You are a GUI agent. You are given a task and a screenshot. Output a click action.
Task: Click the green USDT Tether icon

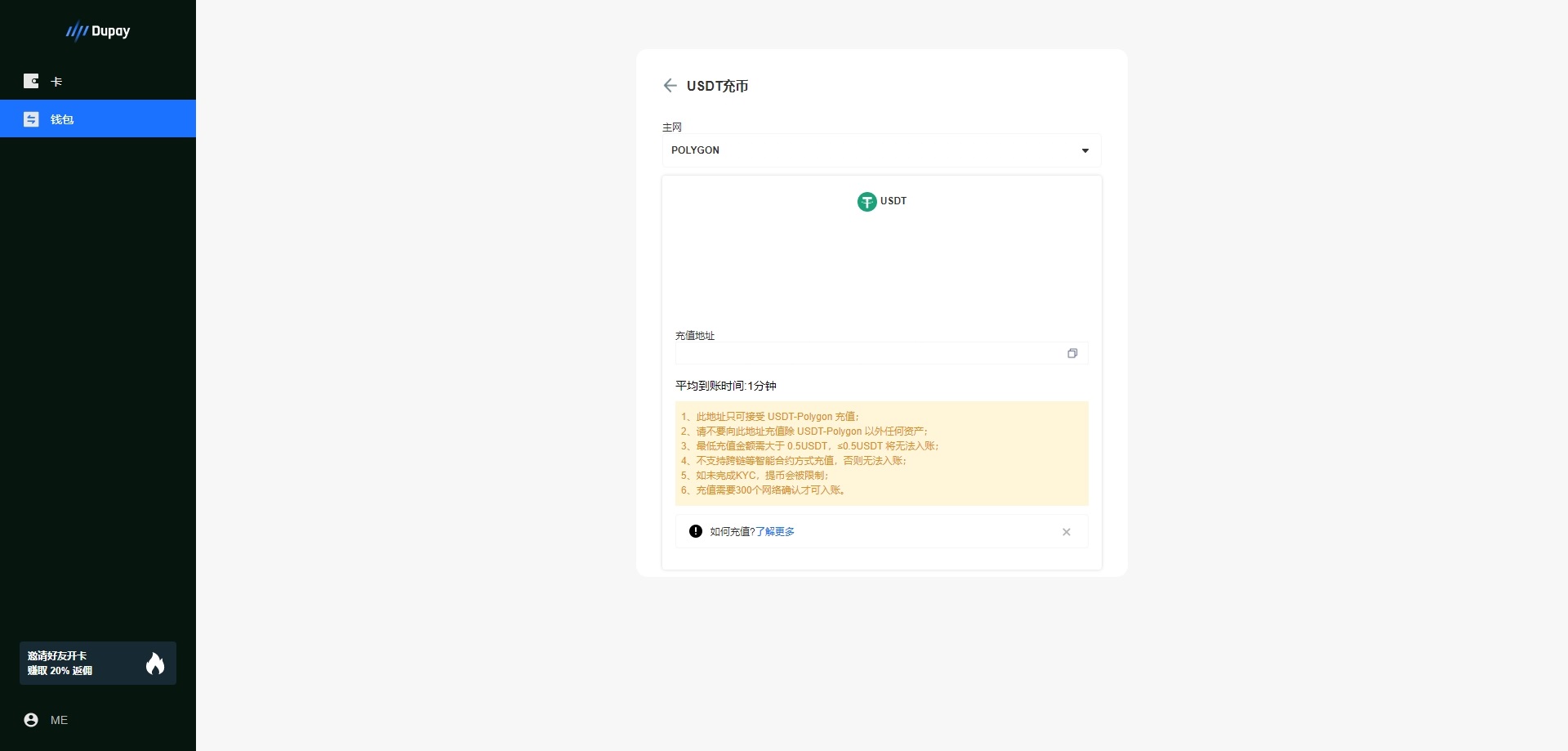click(866, 201)
